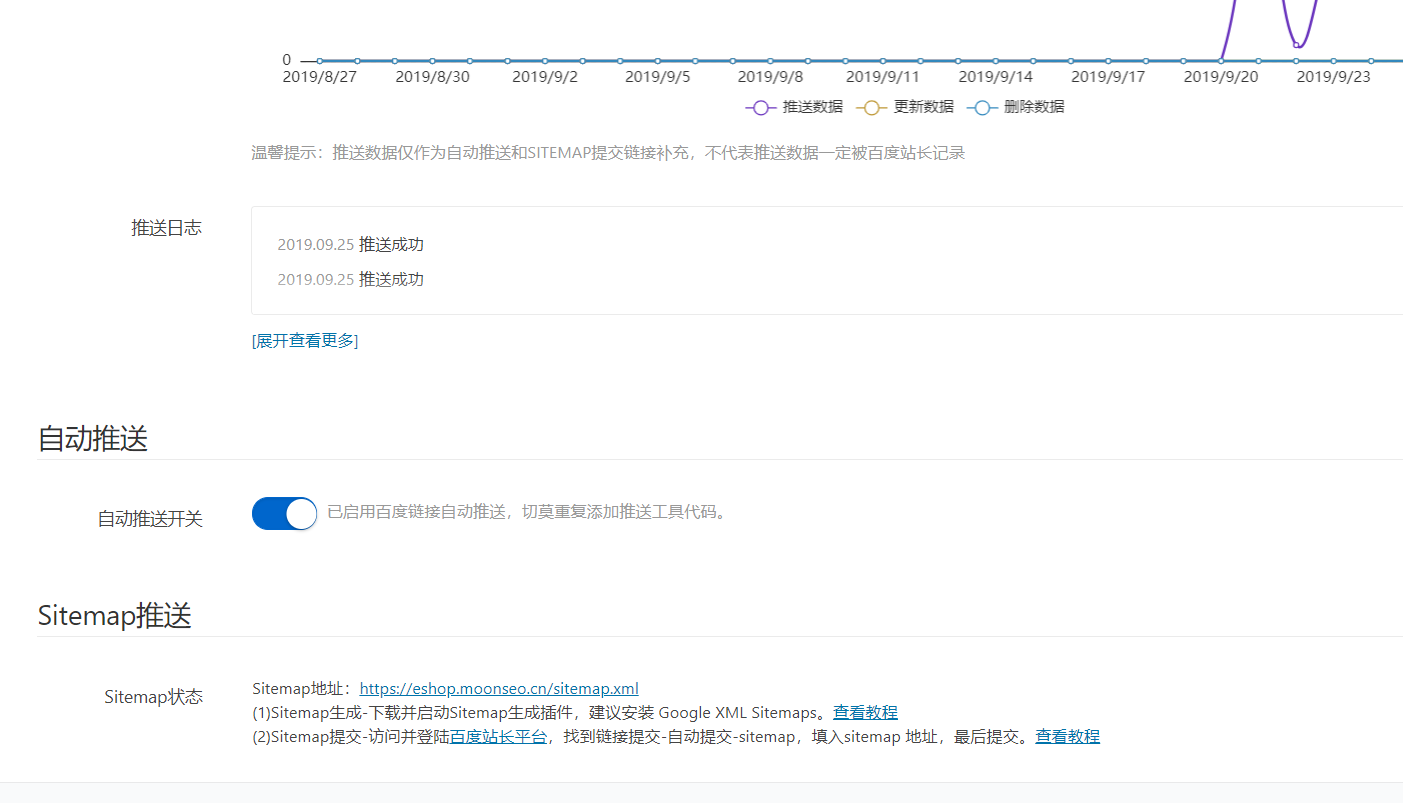Click the 2019/9/20 data point on chart
Viewport: 1403px width, 803px height.
click(x=1221, y=61)
